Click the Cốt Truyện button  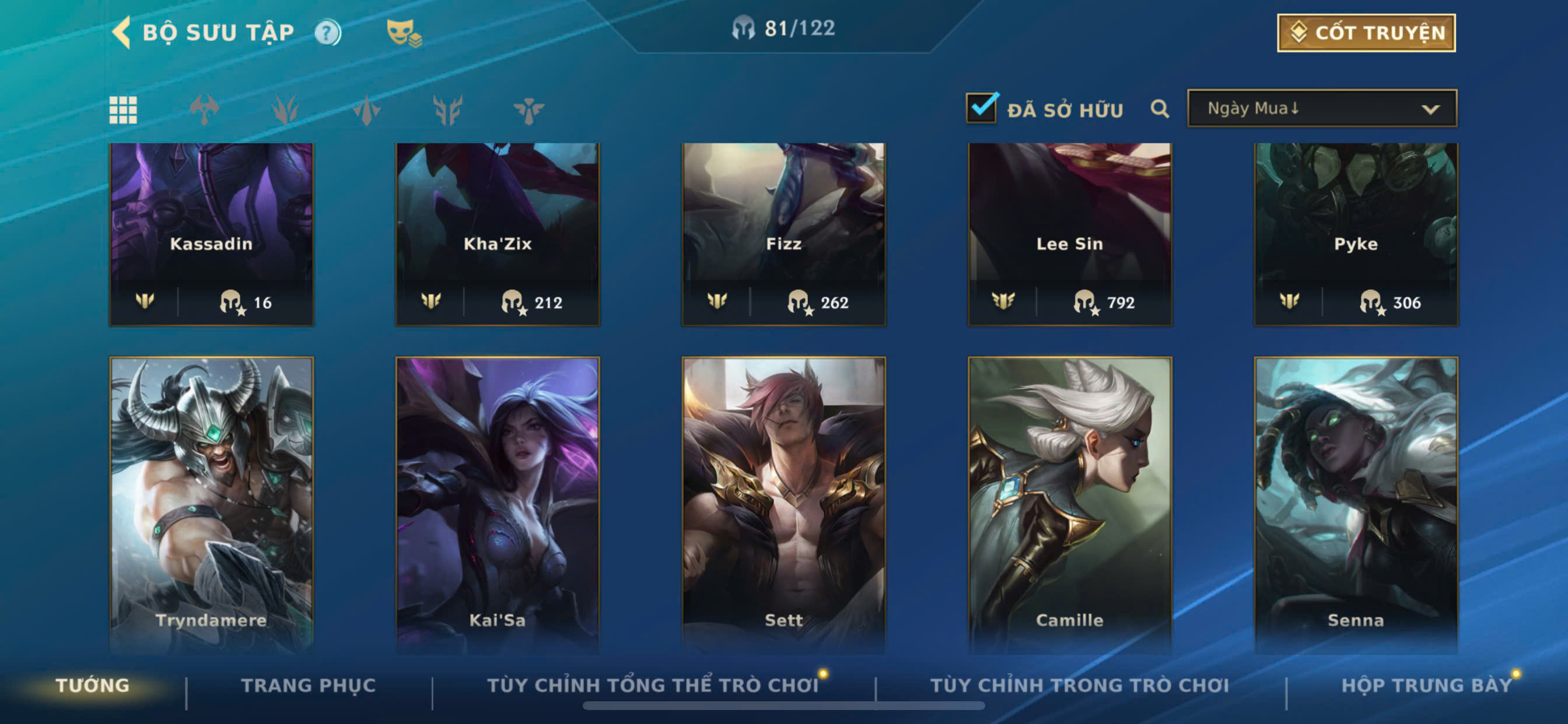[x=1366, y=33]
